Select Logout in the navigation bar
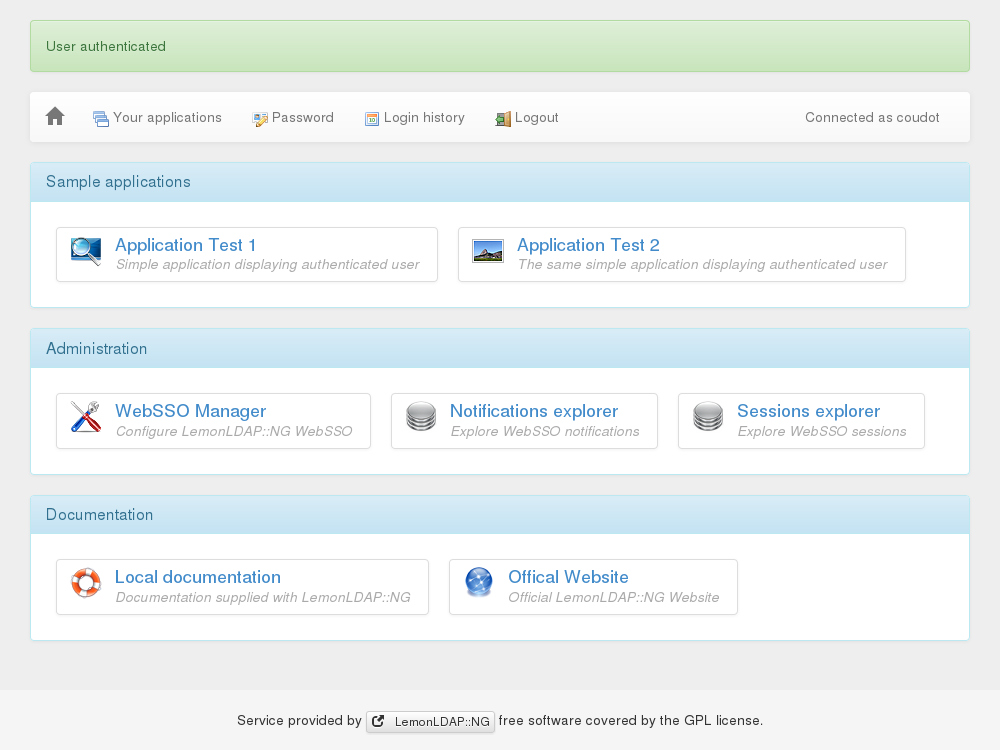Image resolution: width=1000 pixels, height=750 pixels. coord(527,117)
